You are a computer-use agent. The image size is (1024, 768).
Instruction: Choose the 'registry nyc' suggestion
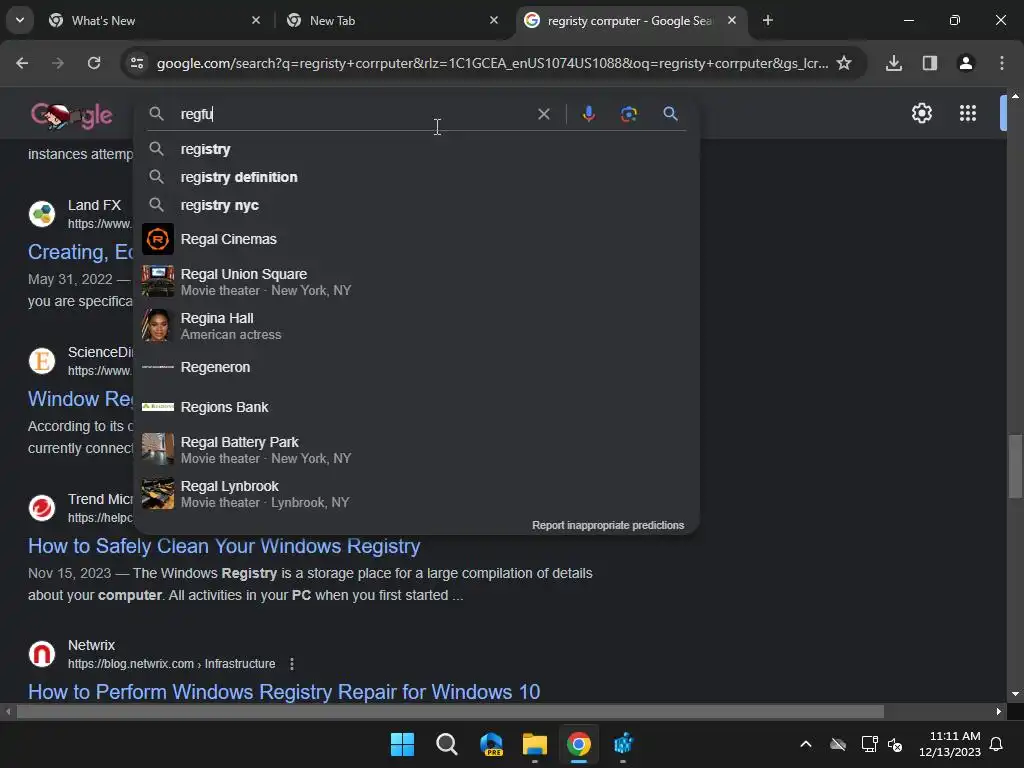tap(417, 205)
